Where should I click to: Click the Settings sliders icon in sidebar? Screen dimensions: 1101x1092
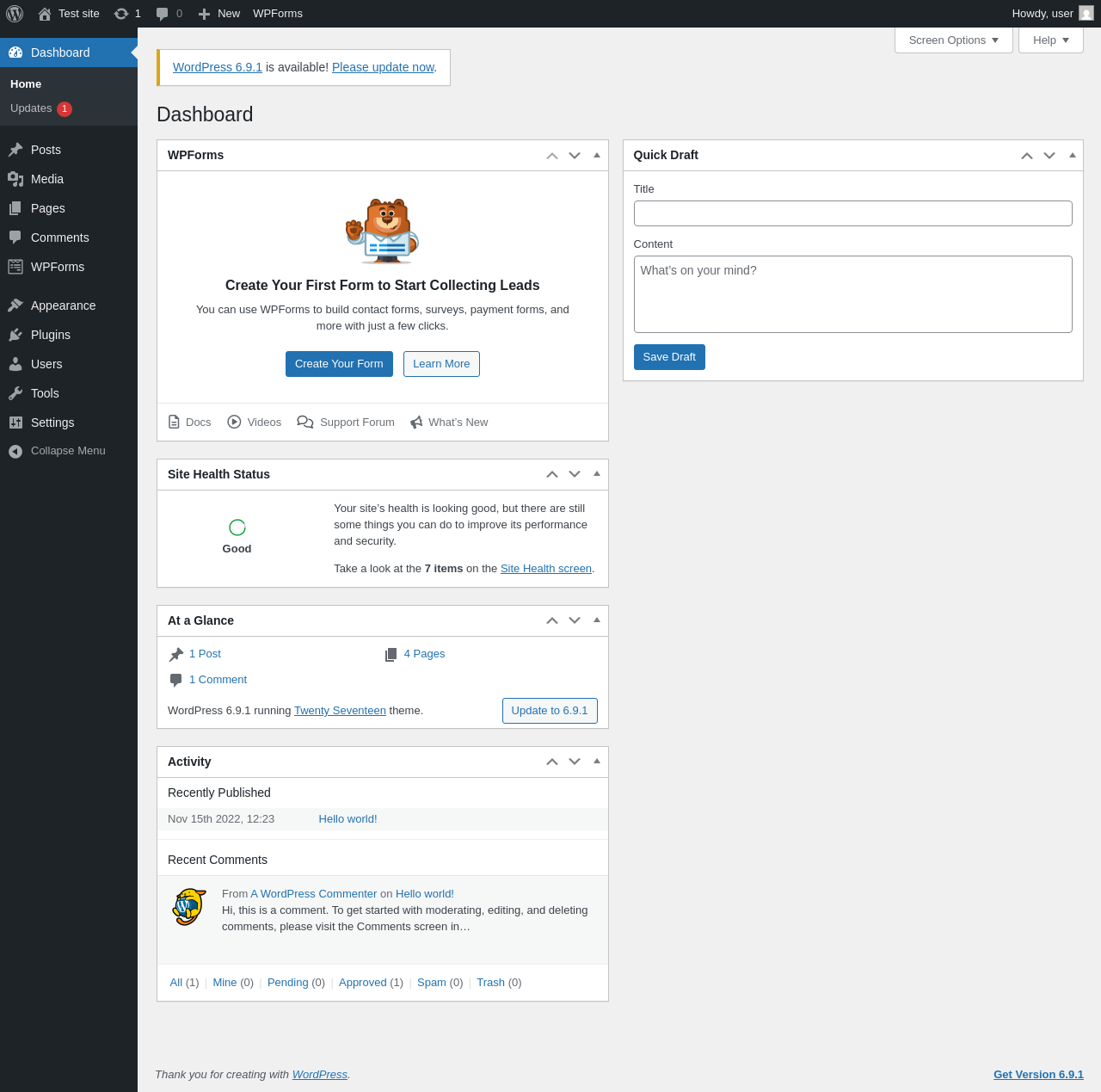pos(15,423)
